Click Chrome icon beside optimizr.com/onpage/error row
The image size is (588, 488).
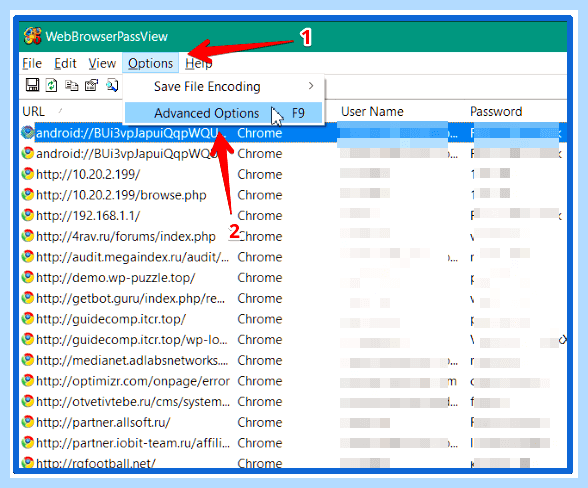pos(28,381)
